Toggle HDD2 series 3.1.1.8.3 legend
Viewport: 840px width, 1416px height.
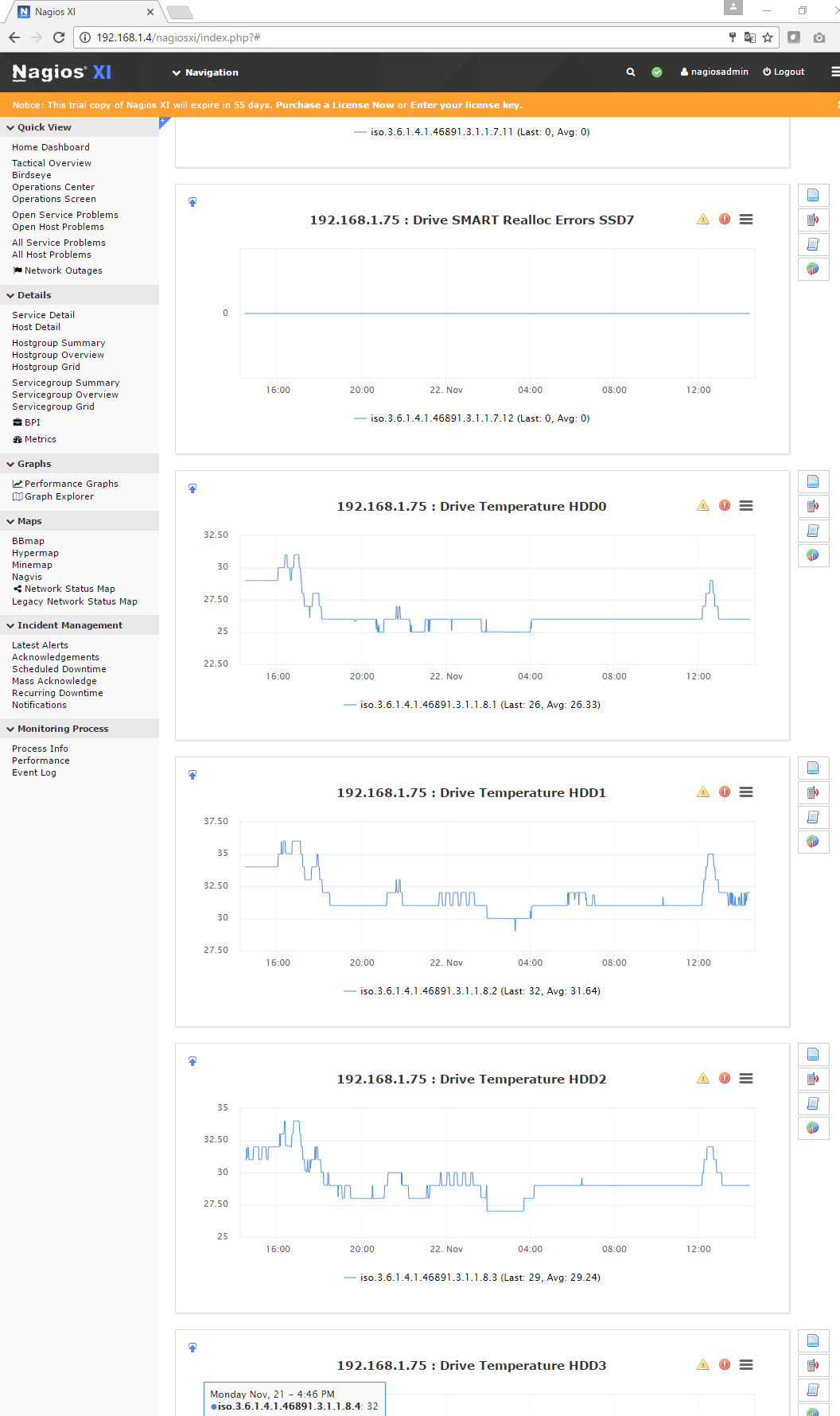tap(472, 1278)
